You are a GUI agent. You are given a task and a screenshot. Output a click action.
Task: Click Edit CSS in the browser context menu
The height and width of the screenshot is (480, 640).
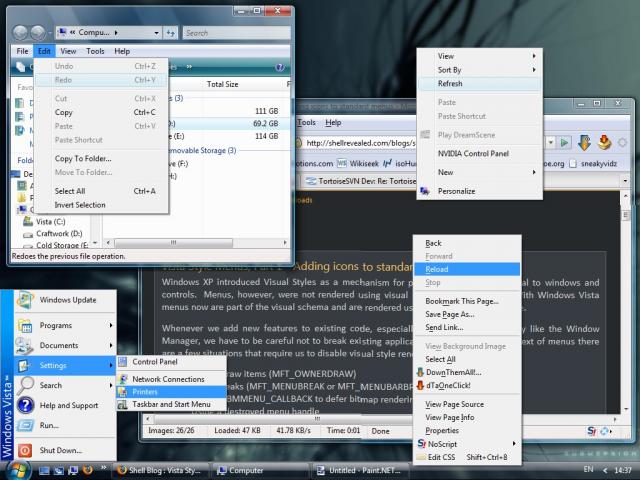click(467, 457)
